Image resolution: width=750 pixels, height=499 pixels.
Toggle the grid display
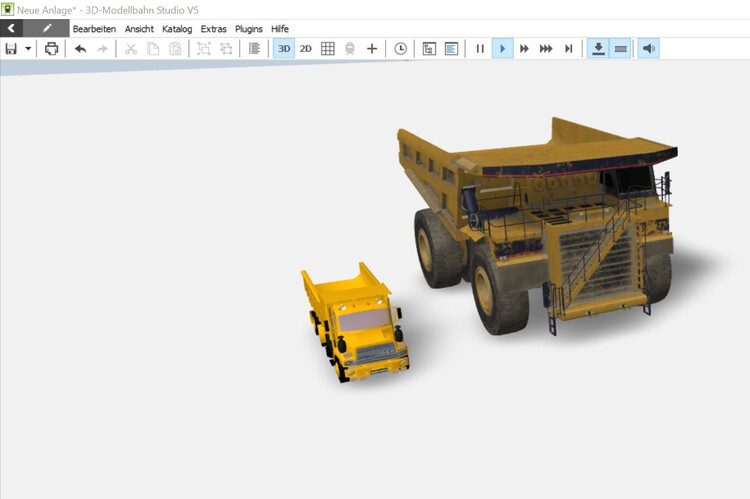pyautogui.click(x=327, y=48)
